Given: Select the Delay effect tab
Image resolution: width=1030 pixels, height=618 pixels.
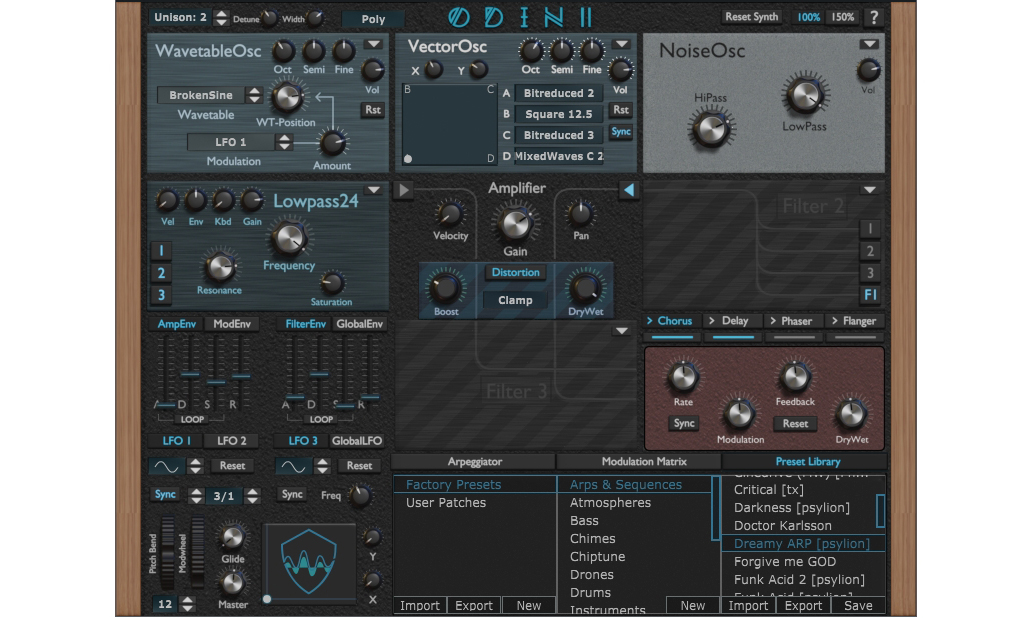Looking at the screenshot, I should pos(733,321).
